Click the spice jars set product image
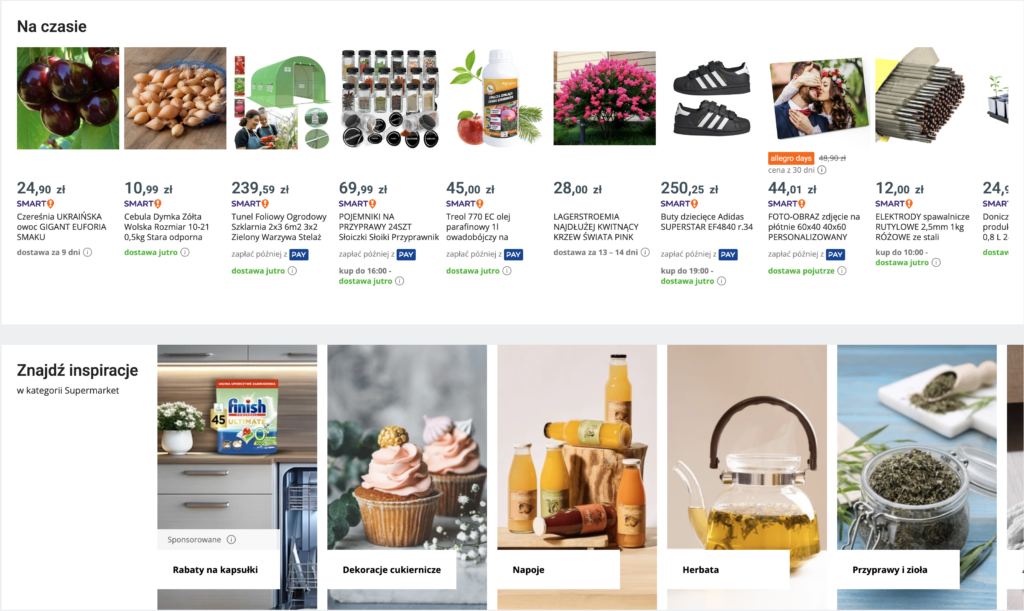Viewport: 1024px width, 611px height. point(390,99)
